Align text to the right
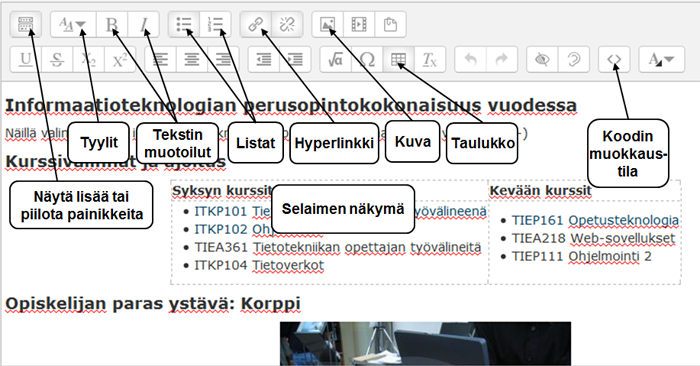The image size is (700, 366). coord(223,59)
